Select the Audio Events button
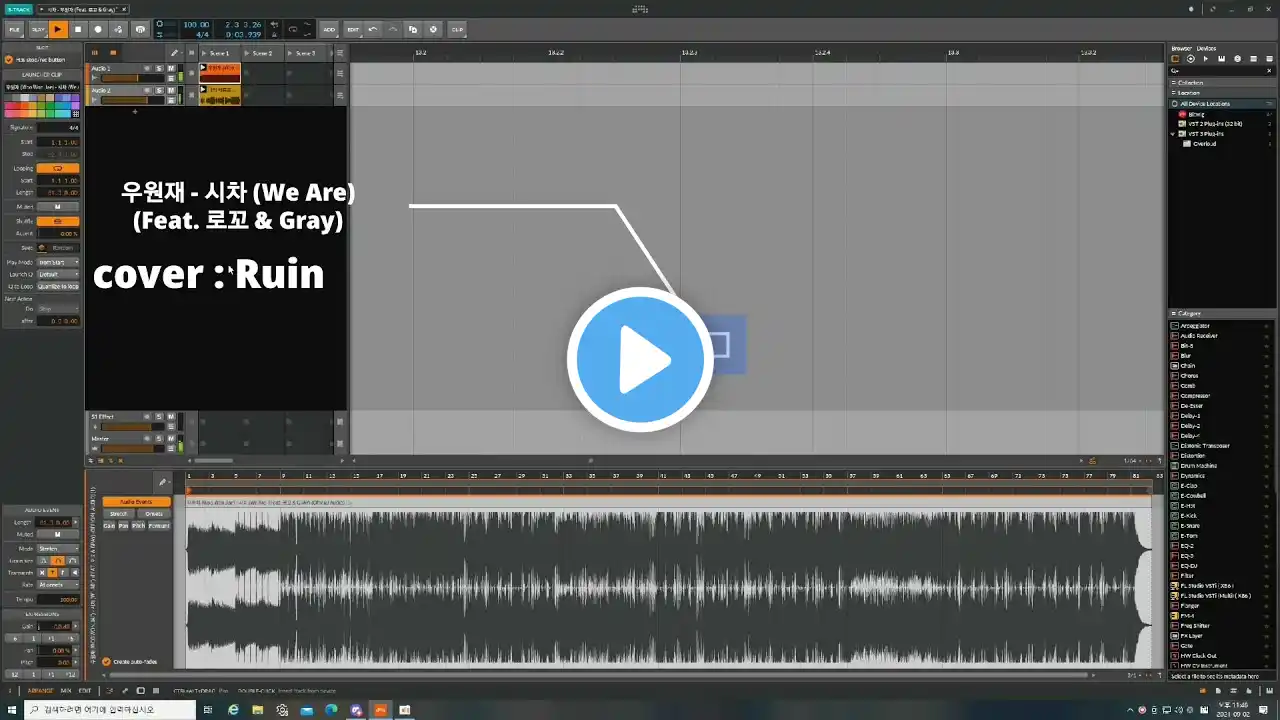 (x=136, y=502)
